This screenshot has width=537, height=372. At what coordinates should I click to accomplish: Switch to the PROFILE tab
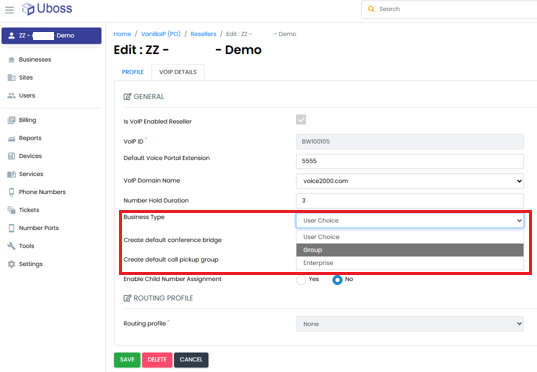click(x=133, y=72)
